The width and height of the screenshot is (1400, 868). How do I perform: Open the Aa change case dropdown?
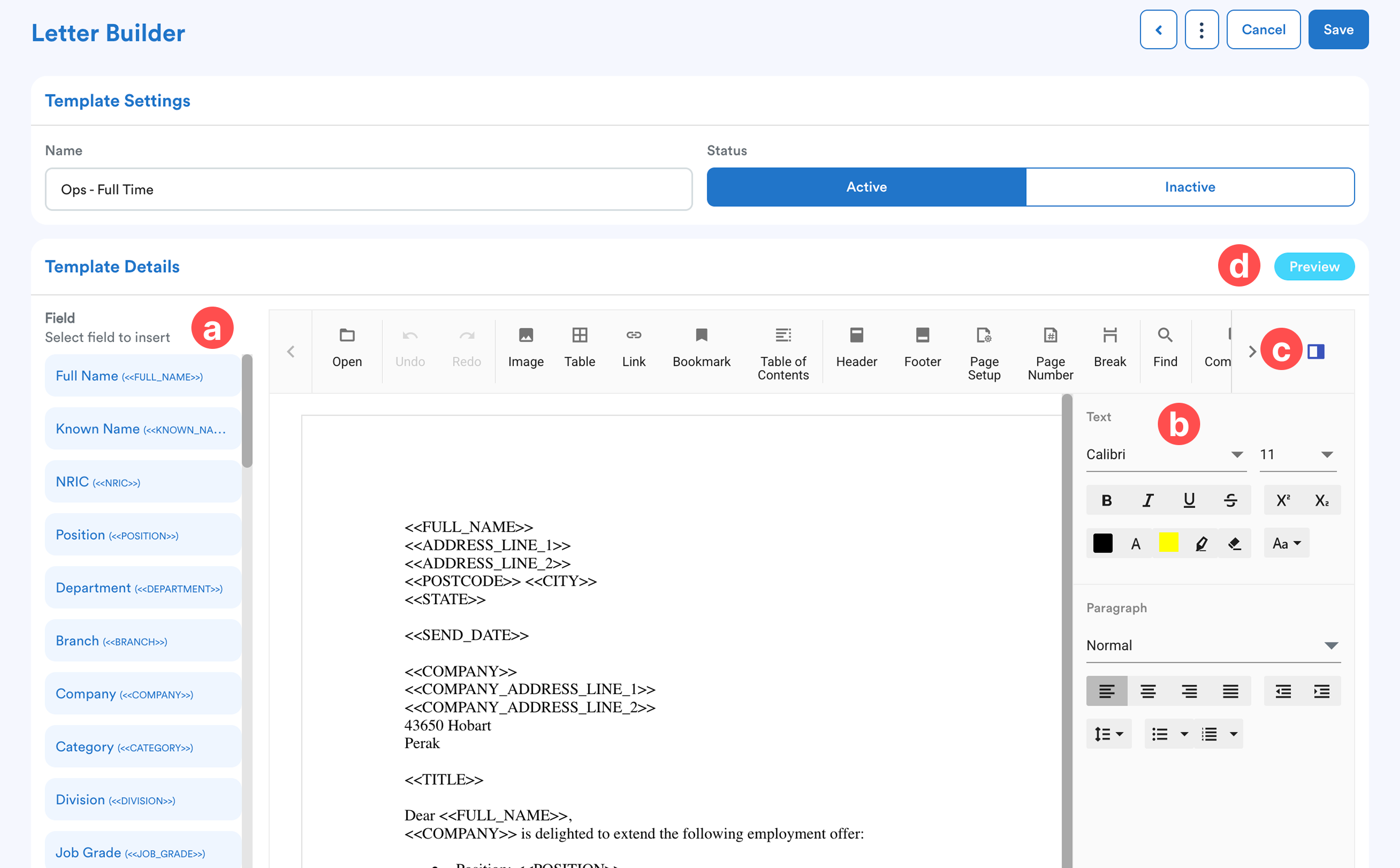1286,543
